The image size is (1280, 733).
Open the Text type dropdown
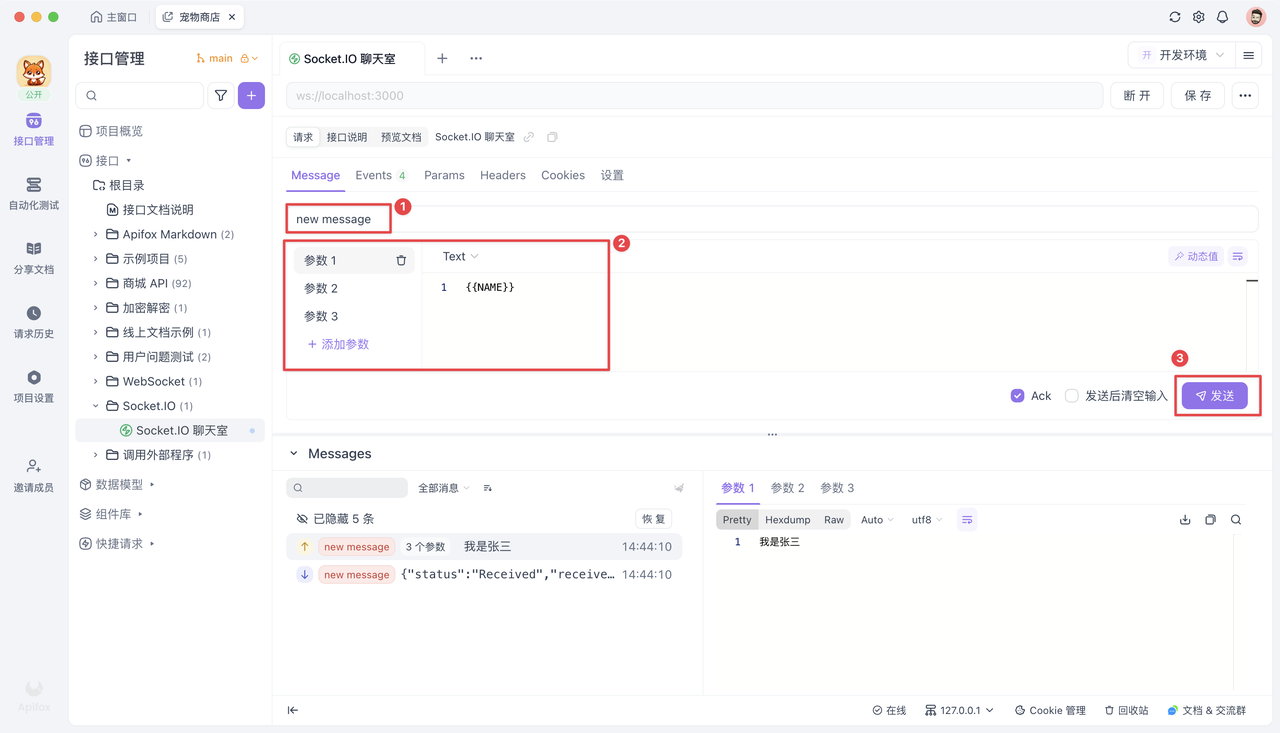(x=460, y=257)
